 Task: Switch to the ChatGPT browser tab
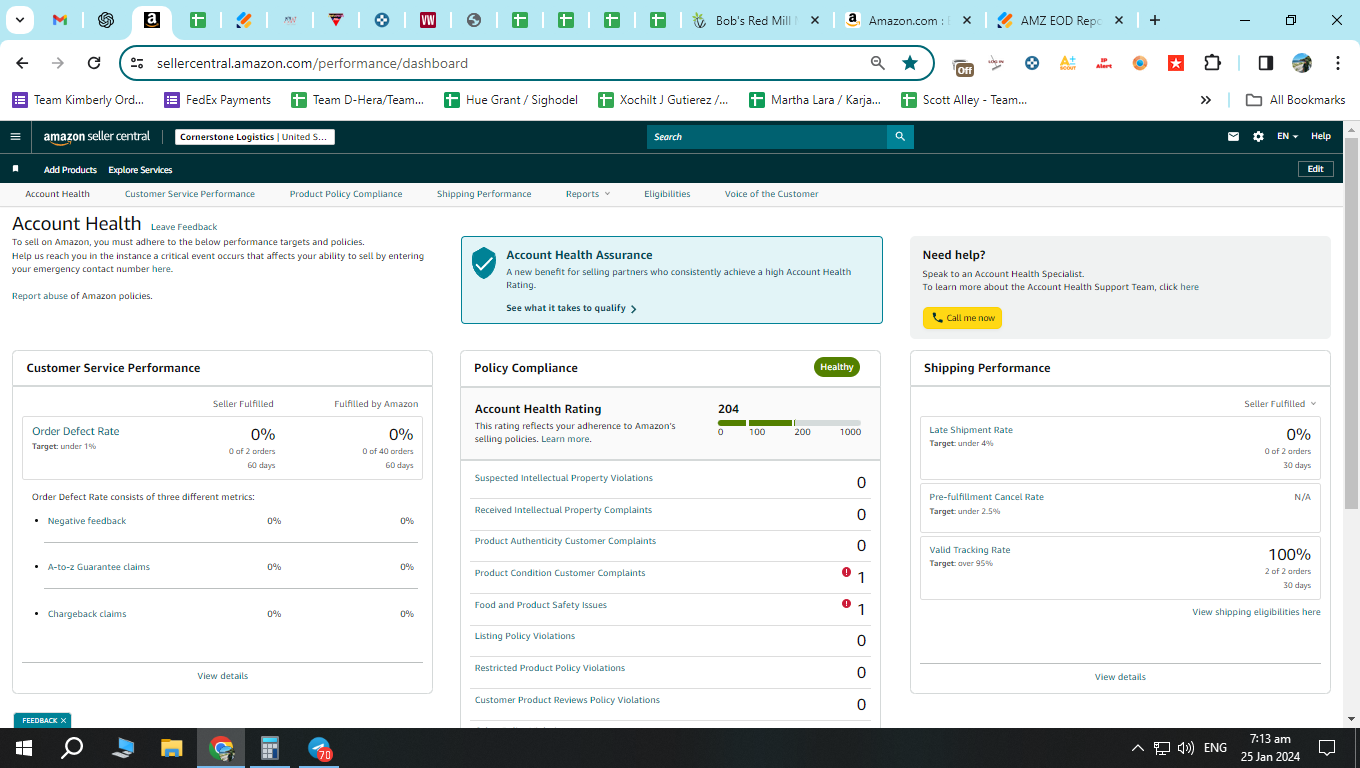click(106, 20)
